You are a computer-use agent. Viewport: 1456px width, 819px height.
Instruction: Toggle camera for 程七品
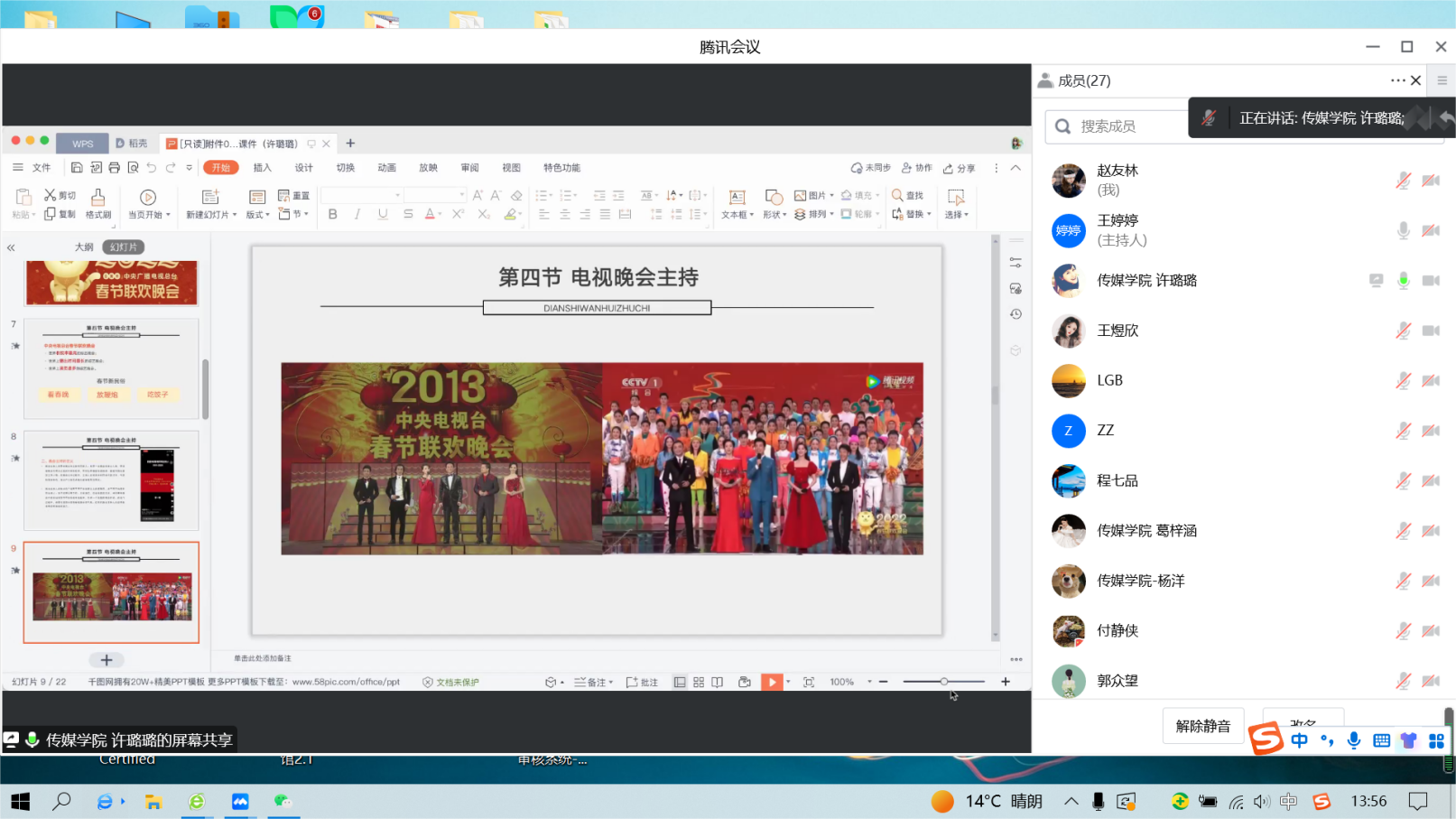coord(1431,481)
